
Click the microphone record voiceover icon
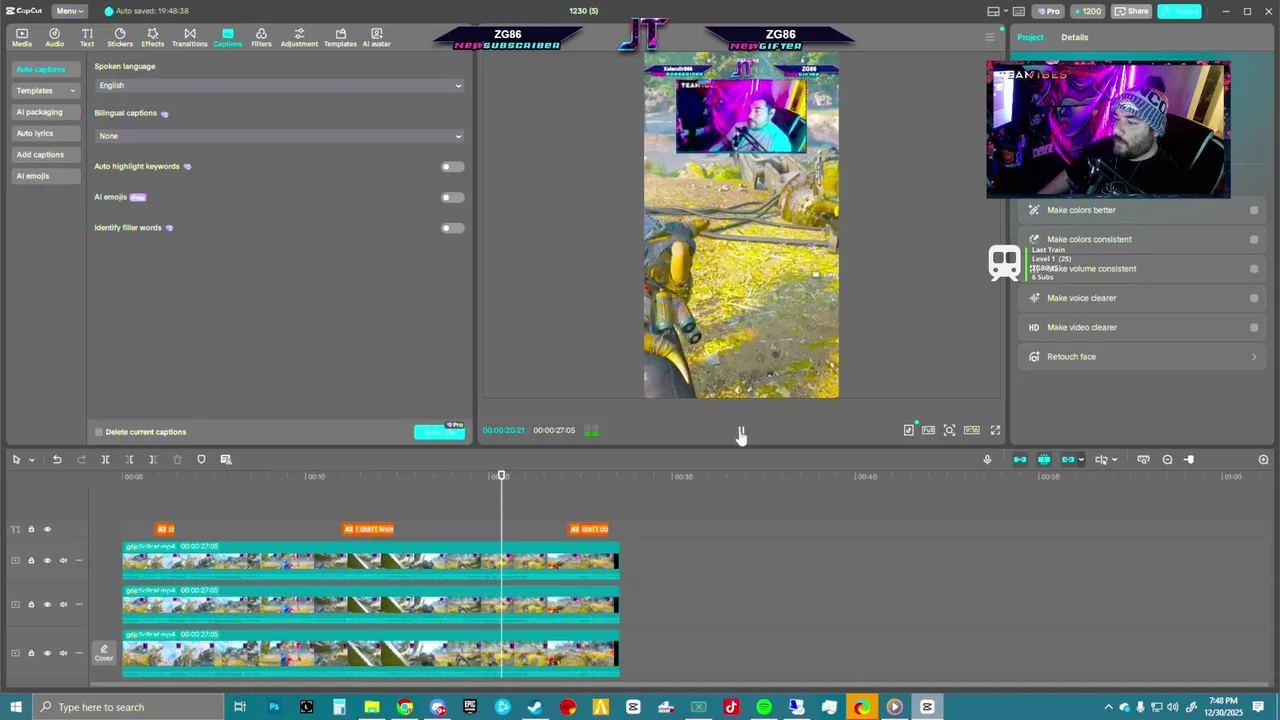(987, 459)
